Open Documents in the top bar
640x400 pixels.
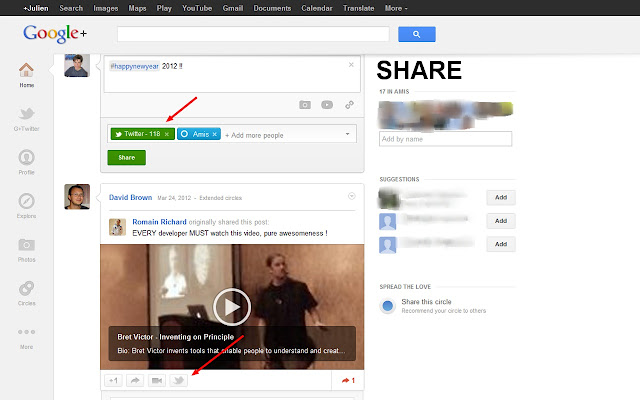(x=272, y=8)
